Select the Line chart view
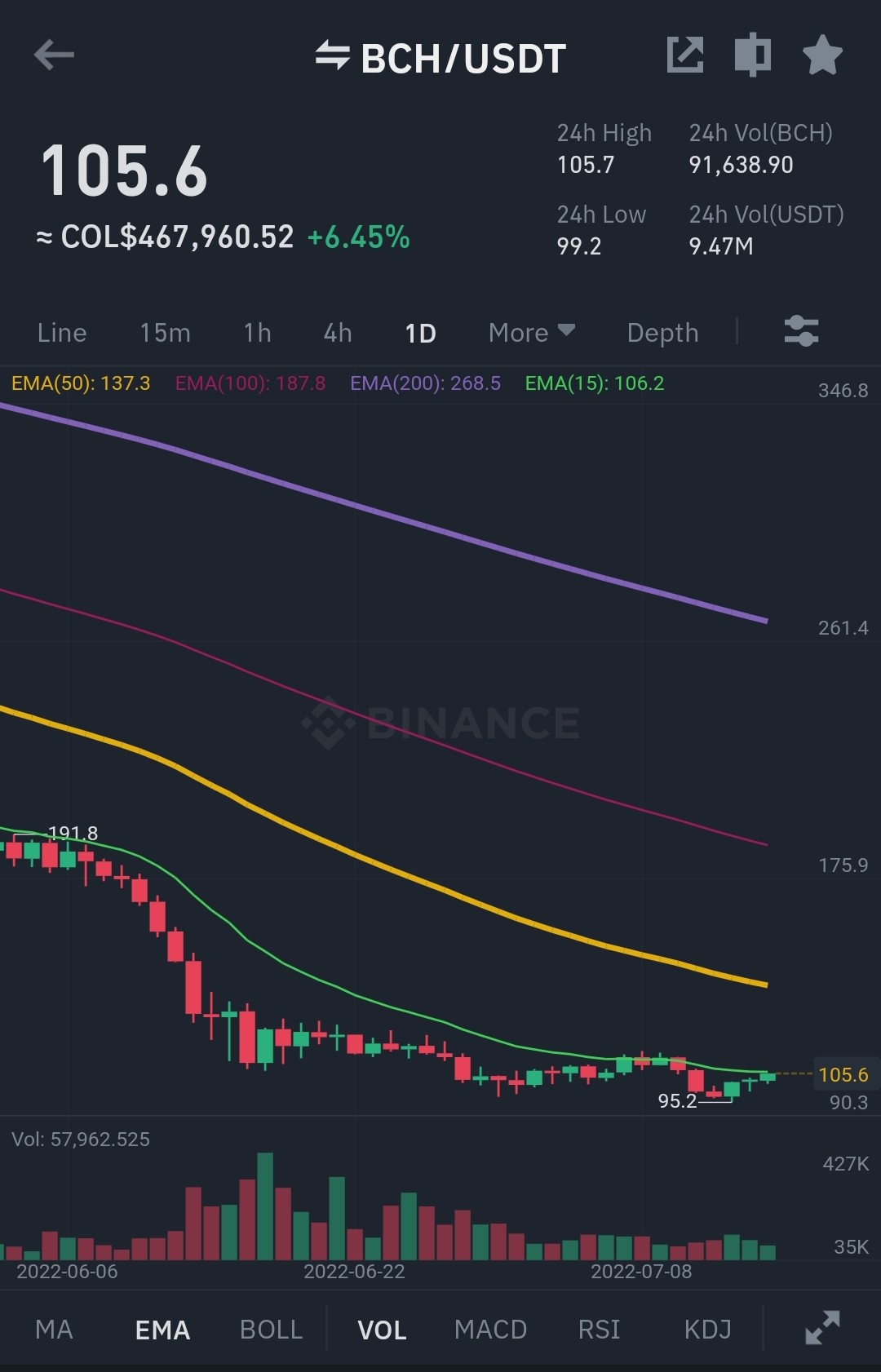Screen dimensions: 881x1372 (x=62, y=333)
